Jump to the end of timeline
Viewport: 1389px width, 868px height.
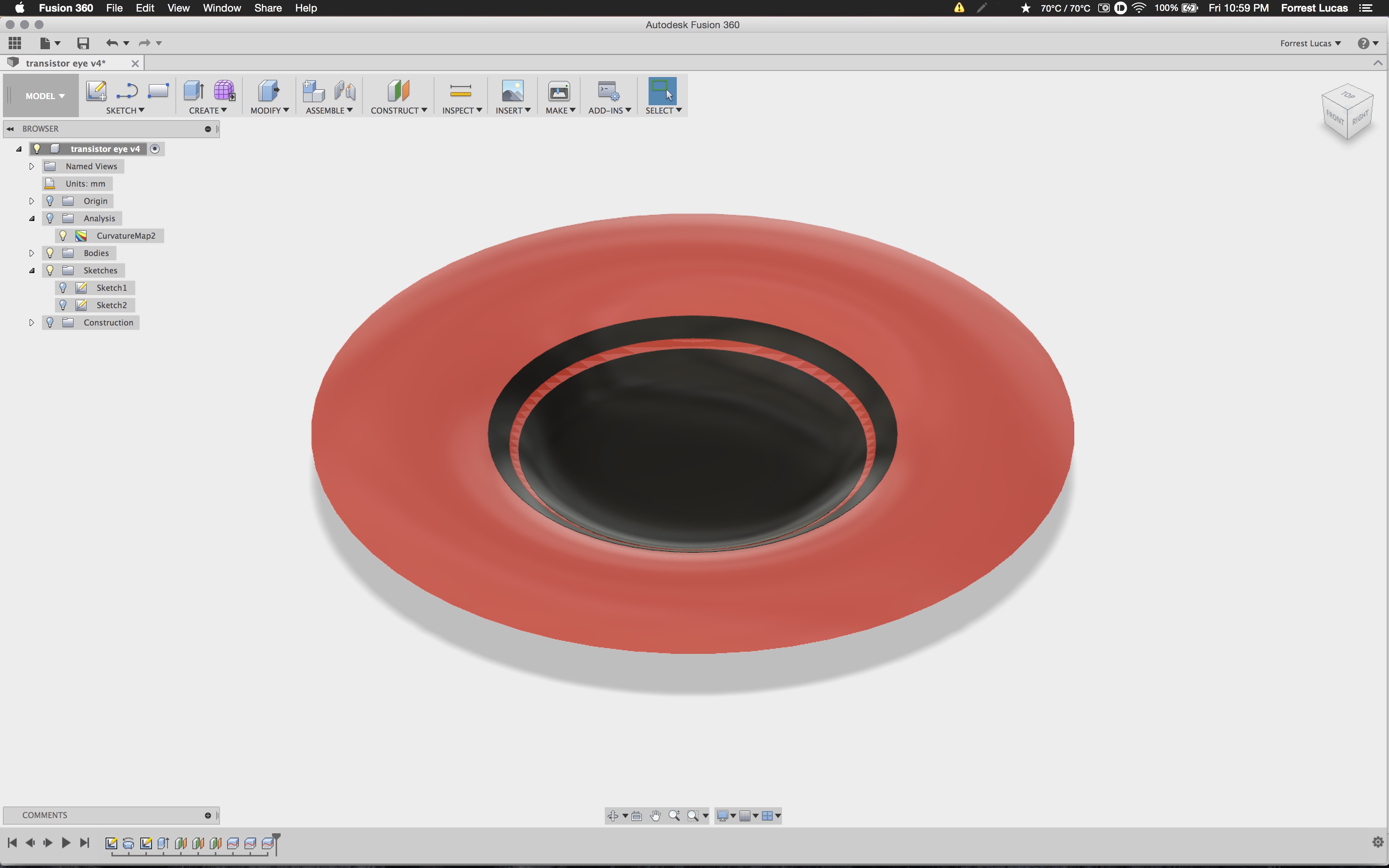[x=84, y=842]
